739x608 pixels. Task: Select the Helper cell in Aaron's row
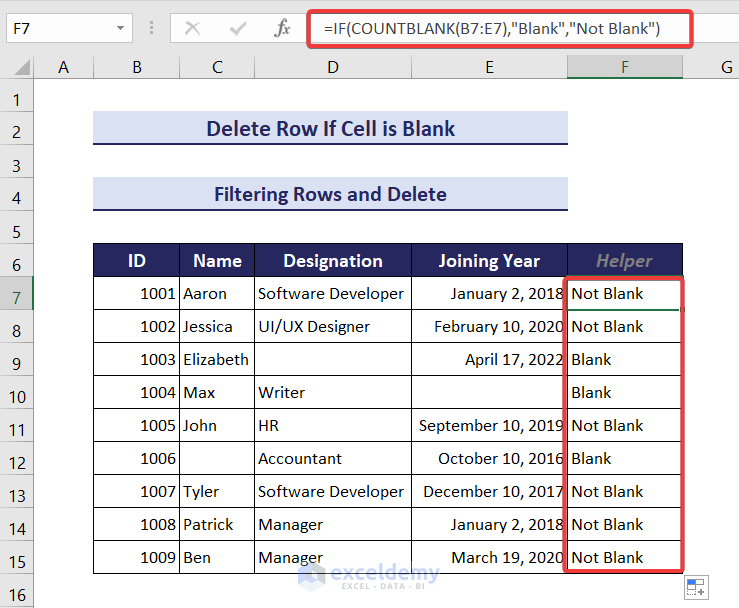(625, 293)
